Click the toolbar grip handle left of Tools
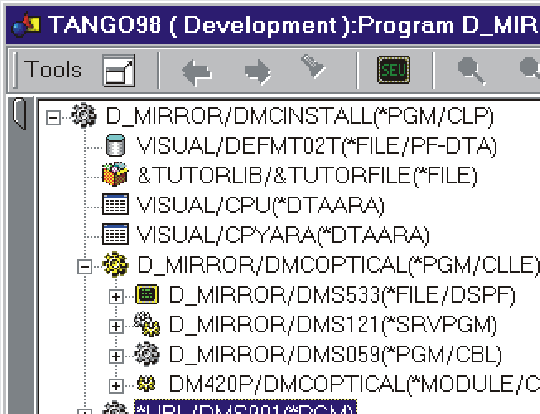 [x=15, y=70]
